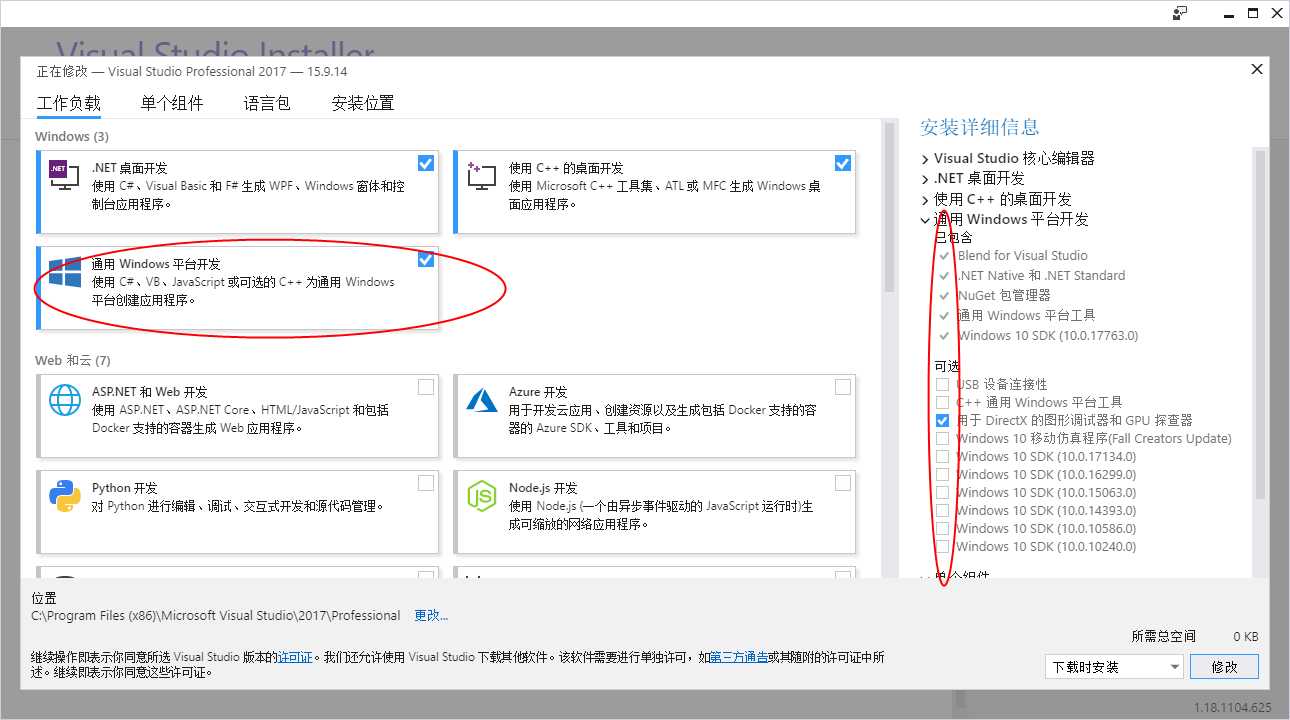Image resolution: width=1290 pixels, height=720 pixels.
Task: Check Windows 10 SDK (10.0.16299.0)
Action: coord(942,474)
